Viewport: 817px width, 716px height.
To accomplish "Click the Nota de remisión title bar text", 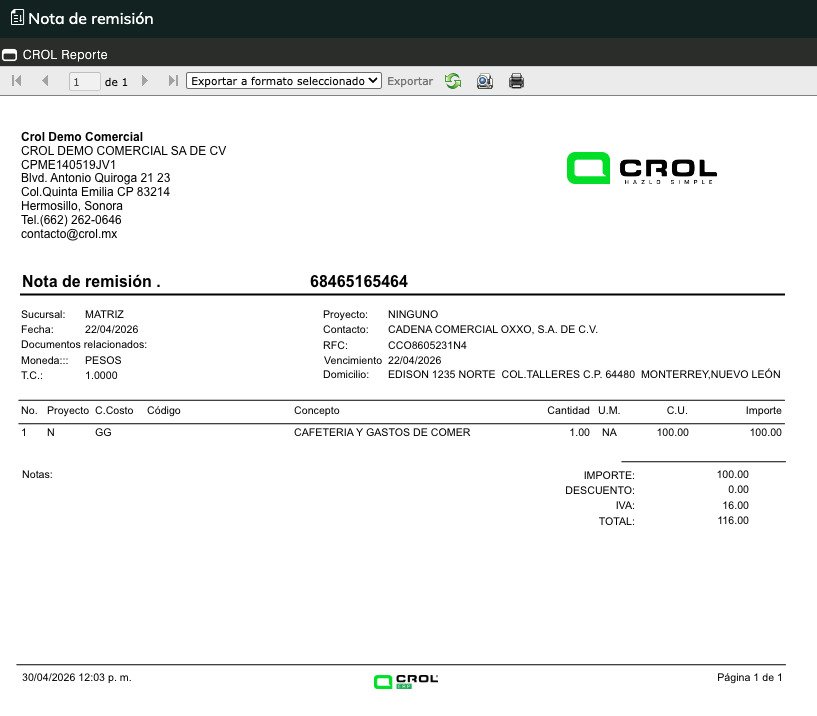I will tap(91, 18).
